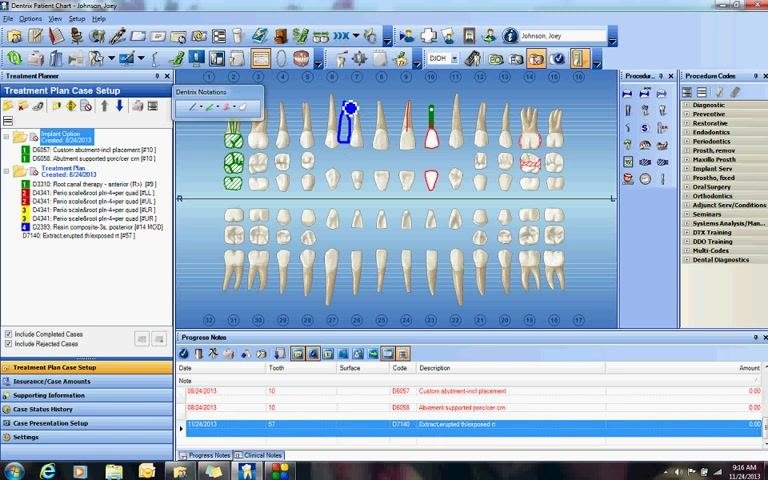Toggle Include Rejected Cases checkbox
The image size is (768, 480).
[x=8, y=344]
